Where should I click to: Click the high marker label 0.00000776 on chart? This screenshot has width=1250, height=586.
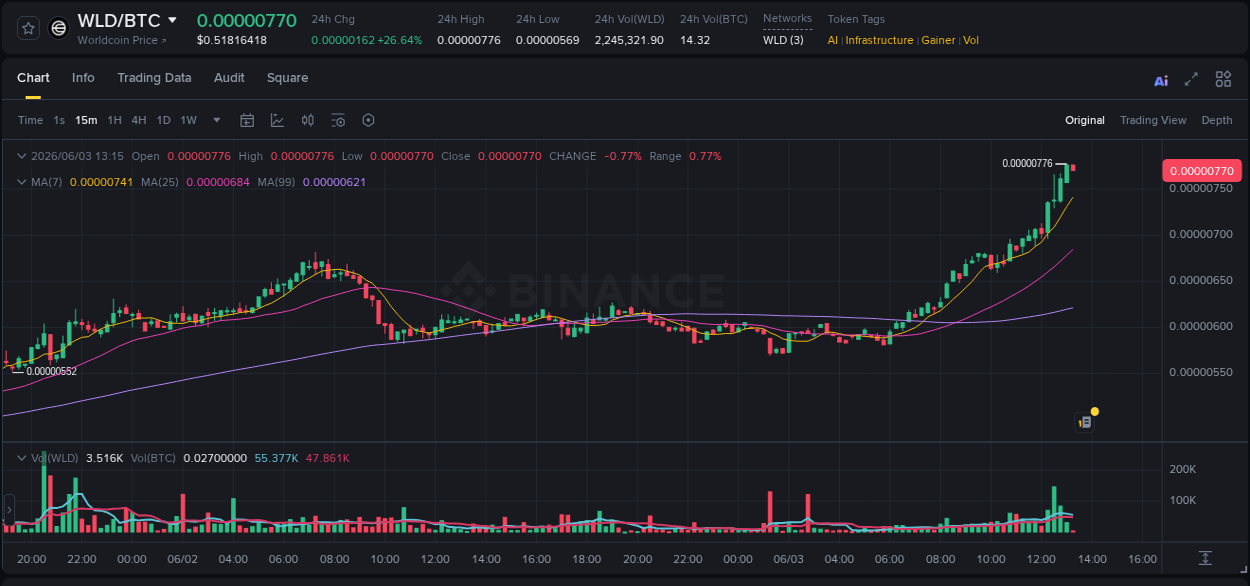point(1027,163)
